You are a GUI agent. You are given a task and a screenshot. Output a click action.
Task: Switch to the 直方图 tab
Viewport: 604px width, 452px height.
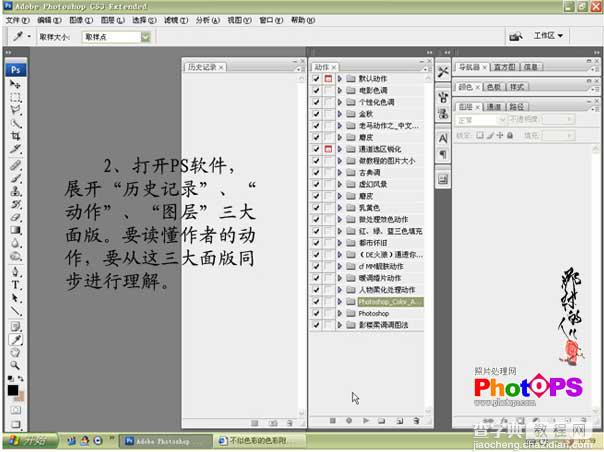tap(505, 67)
